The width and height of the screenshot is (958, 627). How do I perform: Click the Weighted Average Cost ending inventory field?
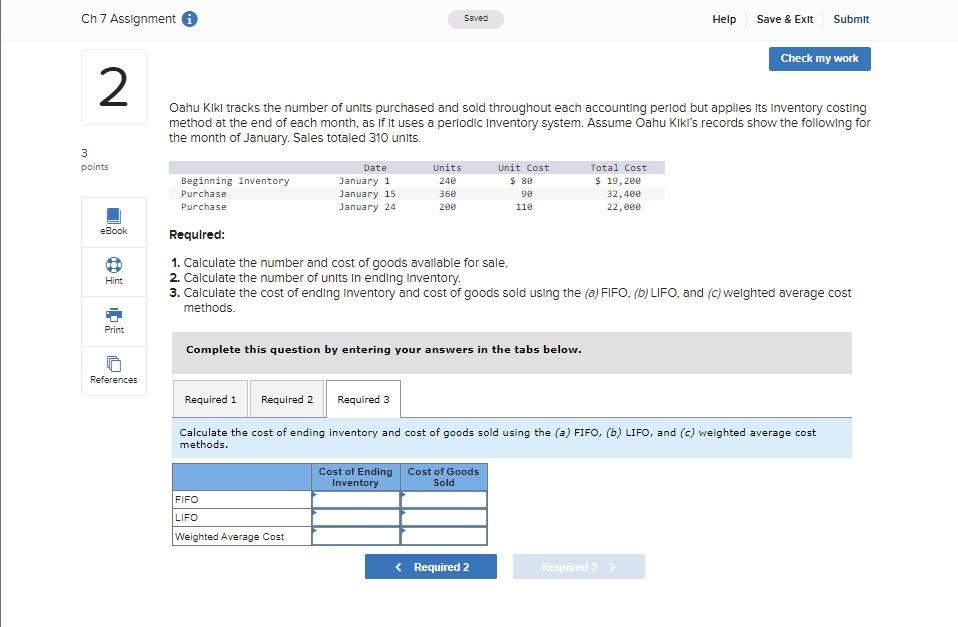pos(355,535)
